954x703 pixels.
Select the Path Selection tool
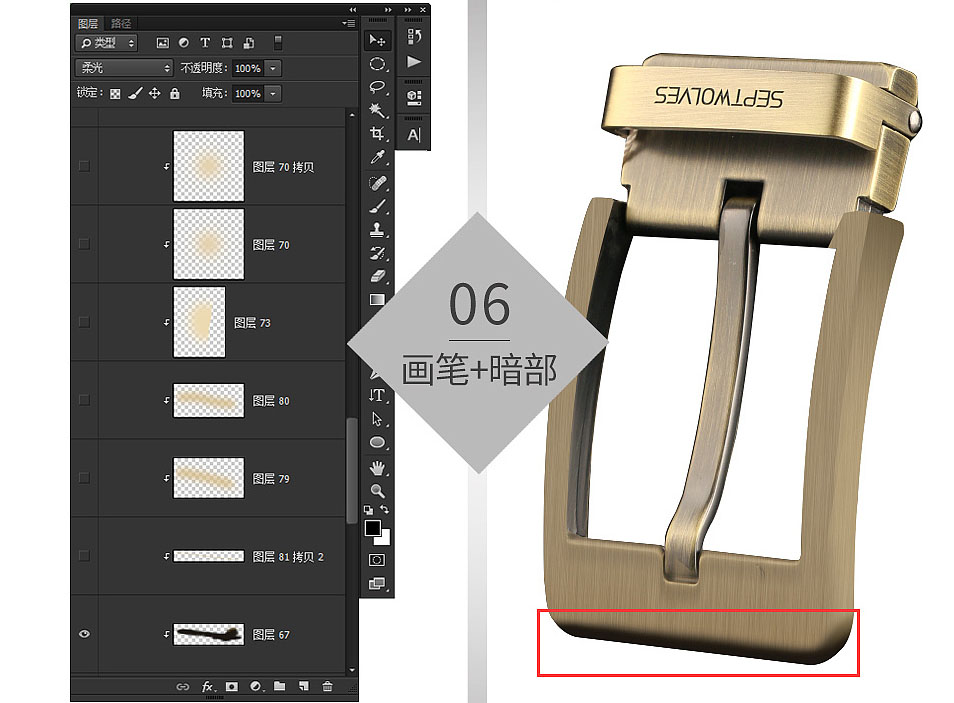[377, 419]
